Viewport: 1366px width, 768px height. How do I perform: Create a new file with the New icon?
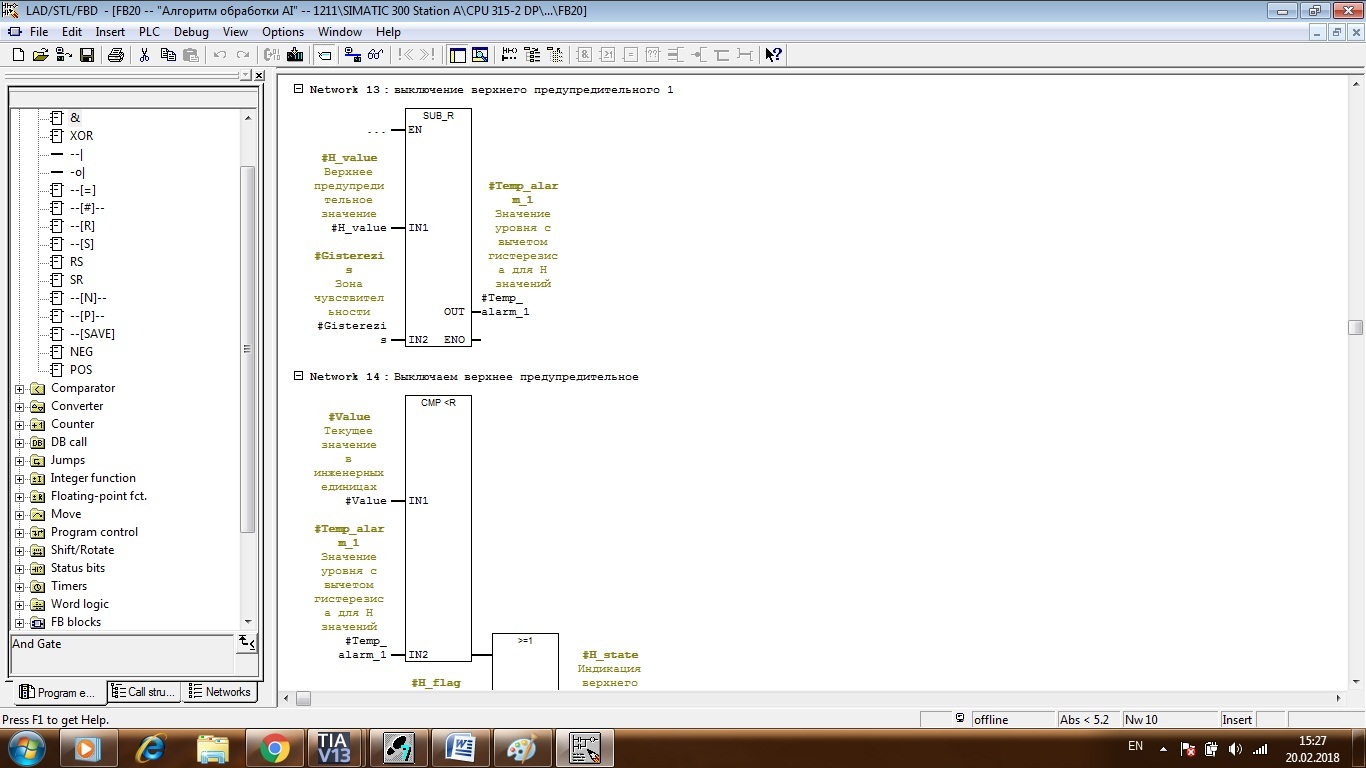click(18, 55)
